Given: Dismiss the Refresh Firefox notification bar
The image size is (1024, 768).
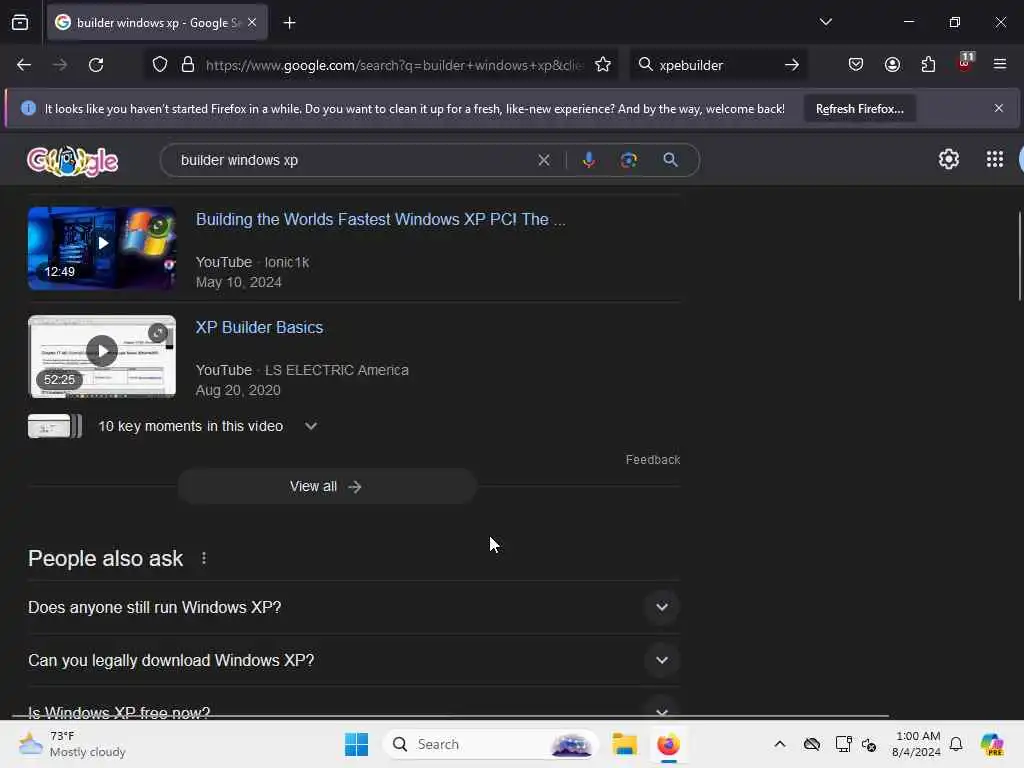Looking at the screenshot, I should (x=999, y=108).
